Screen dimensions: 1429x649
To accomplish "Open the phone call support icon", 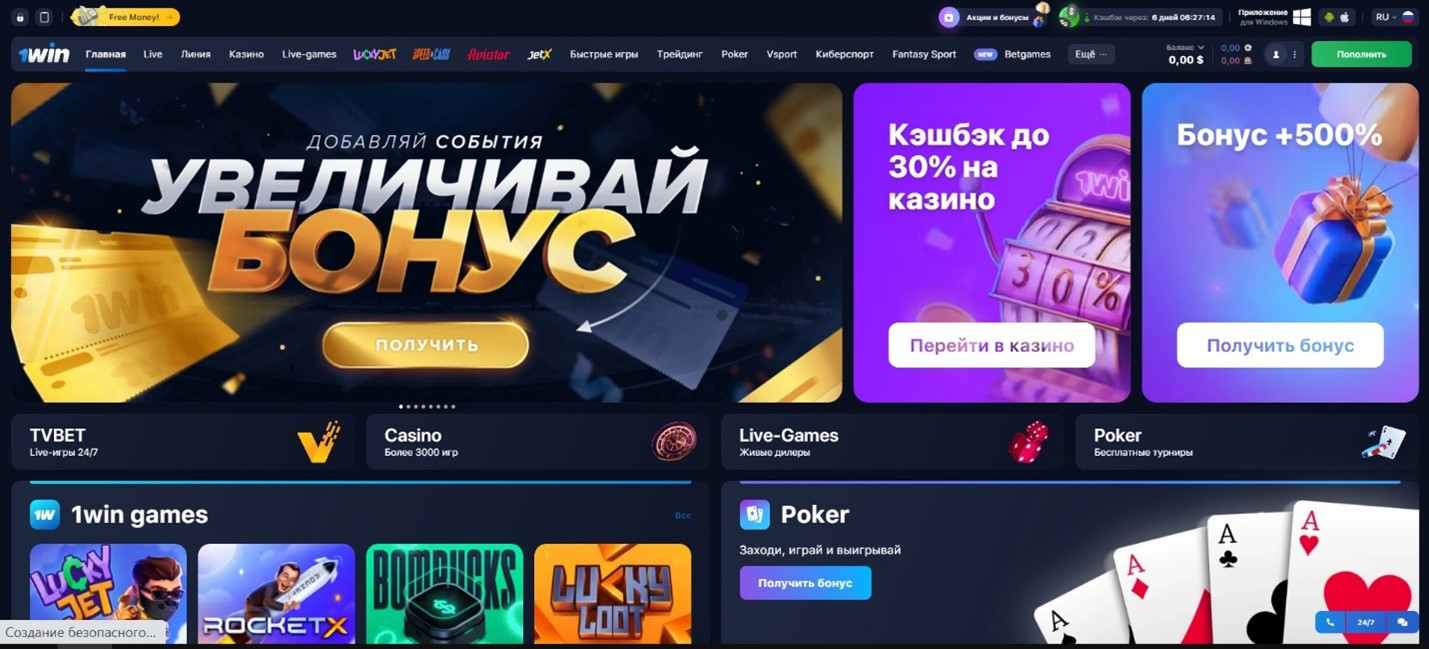I will tap(1330, 622).
